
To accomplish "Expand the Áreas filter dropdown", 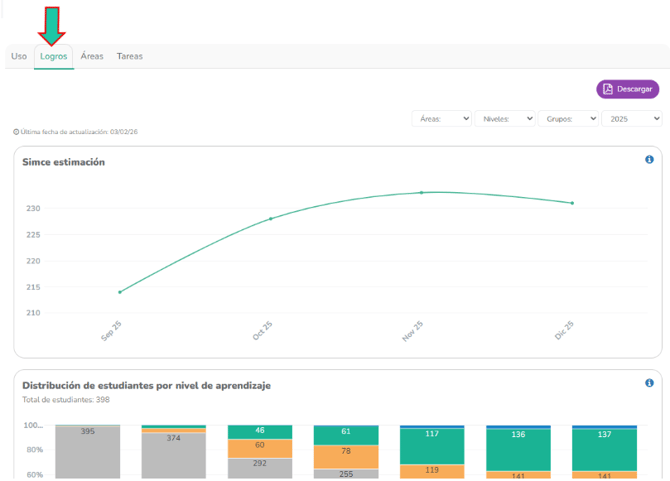I will (x=442, y=118).
